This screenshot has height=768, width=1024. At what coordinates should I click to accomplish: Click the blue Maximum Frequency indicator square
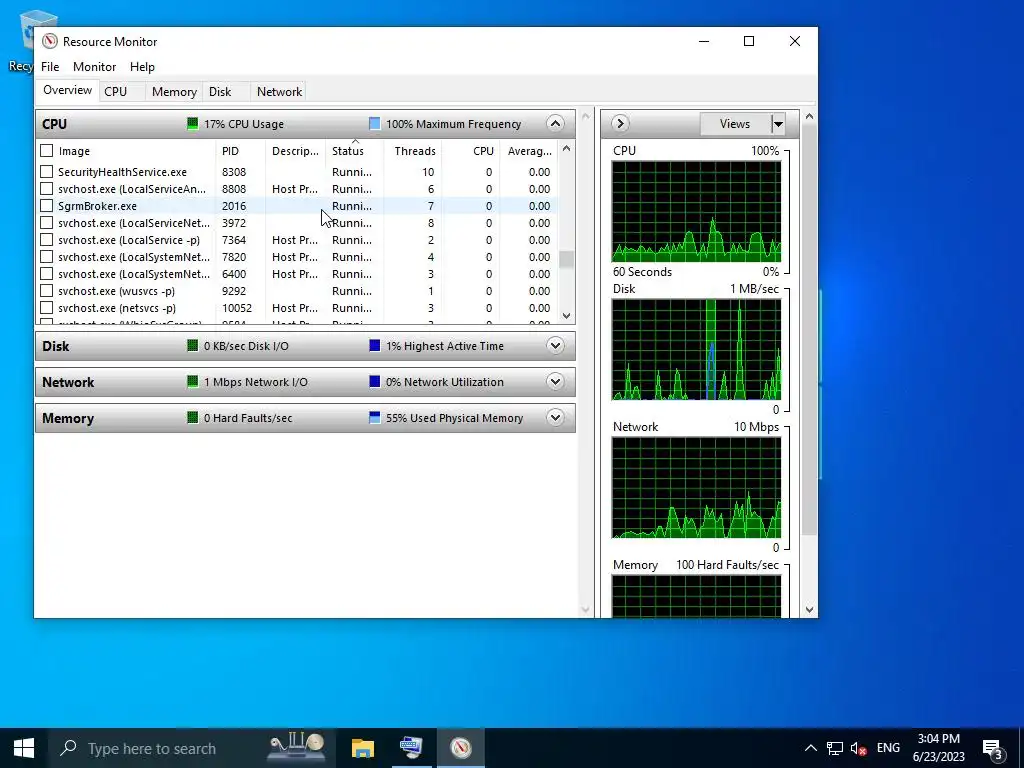374,123
